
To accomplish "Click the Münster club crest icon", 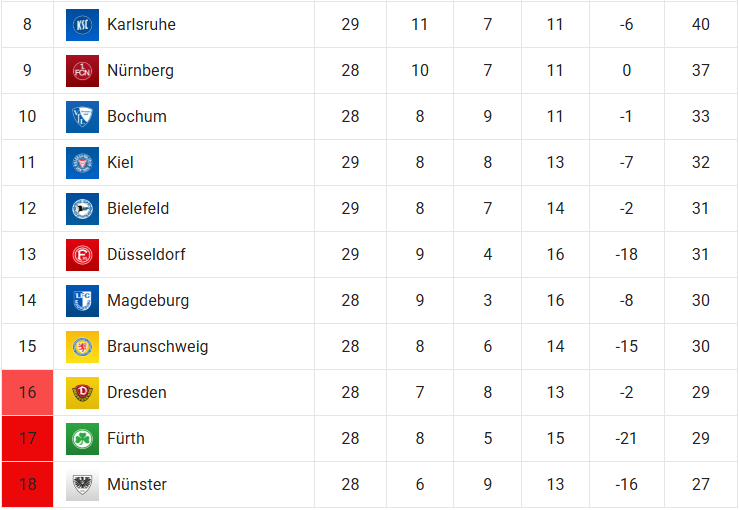I will 82,485.
